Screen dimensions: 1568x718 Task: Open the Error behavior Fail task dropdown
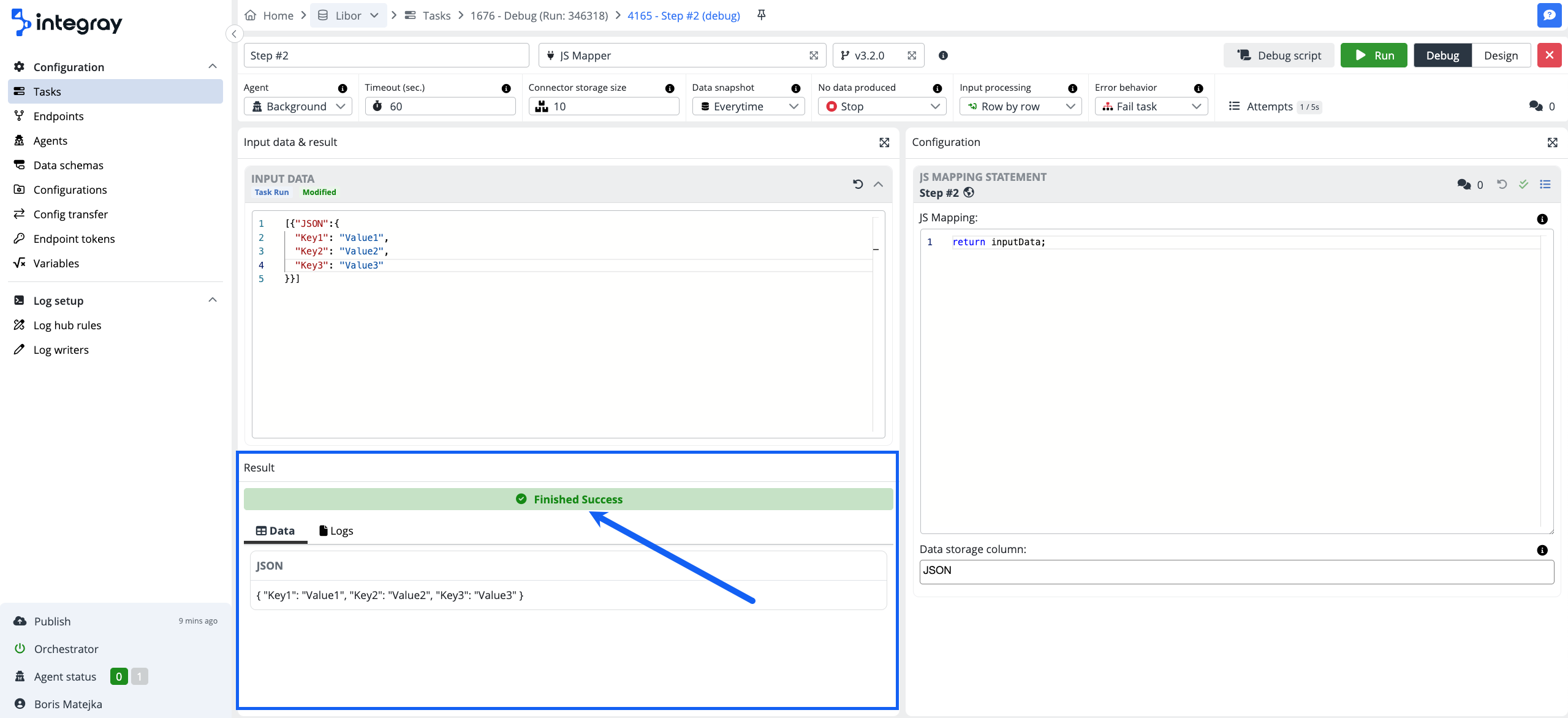pyautogui.click(x=1151, y=106)
